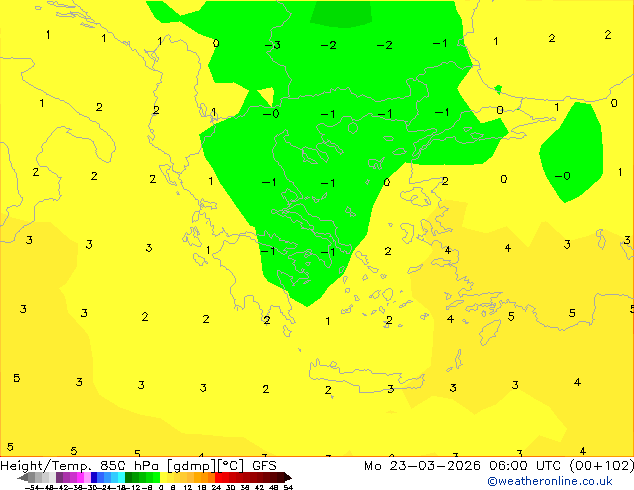This screenshot has width=634, height=490.
Task: Click the bright red legend swatch
Action: [x=219, y=478]
